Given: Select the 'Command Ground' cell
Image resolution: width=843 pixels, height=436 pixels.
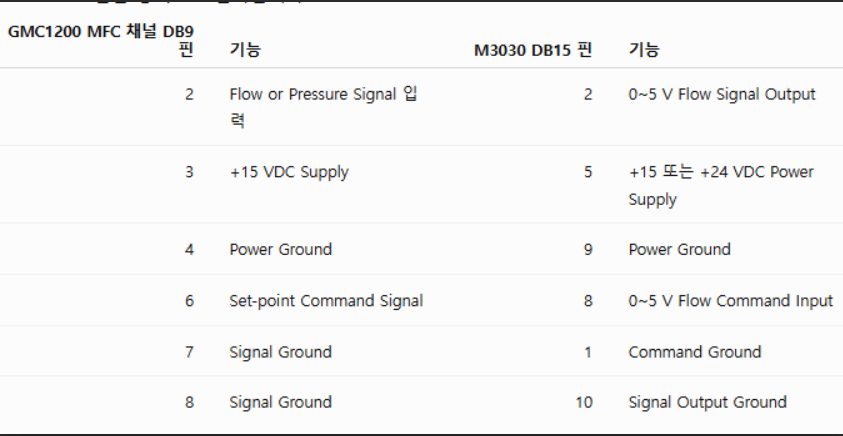Looking at the screenshot, I should [x=695, y=352].
